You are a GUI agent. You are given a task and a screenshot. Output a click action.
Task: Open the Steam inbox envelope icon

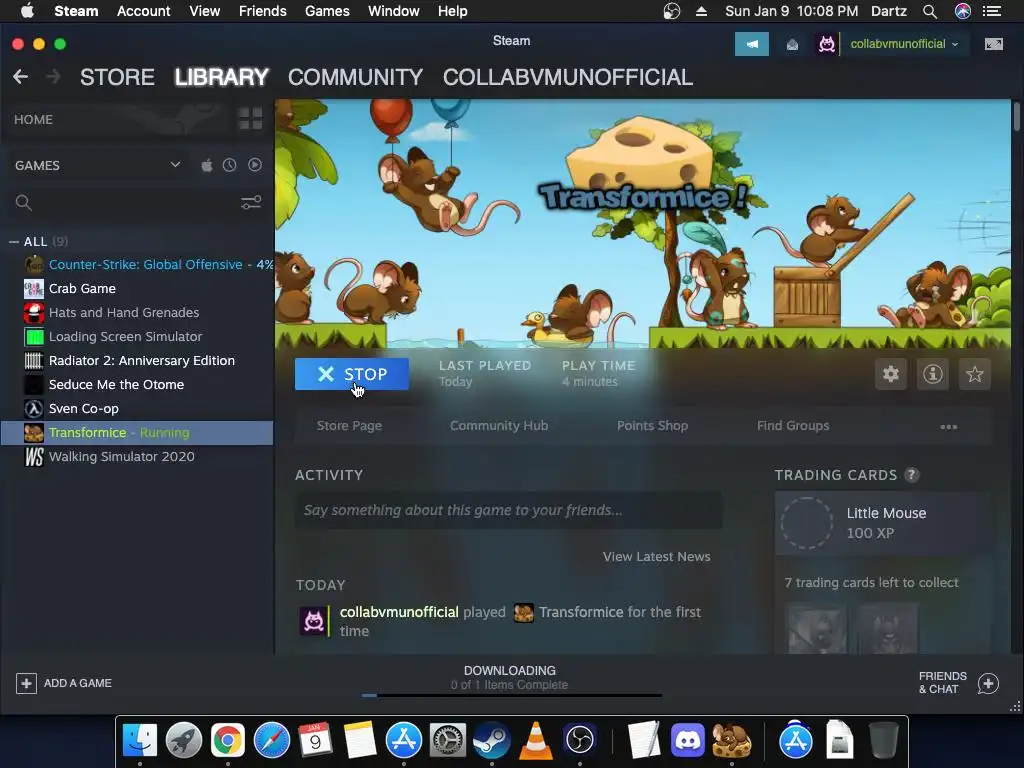792,44
